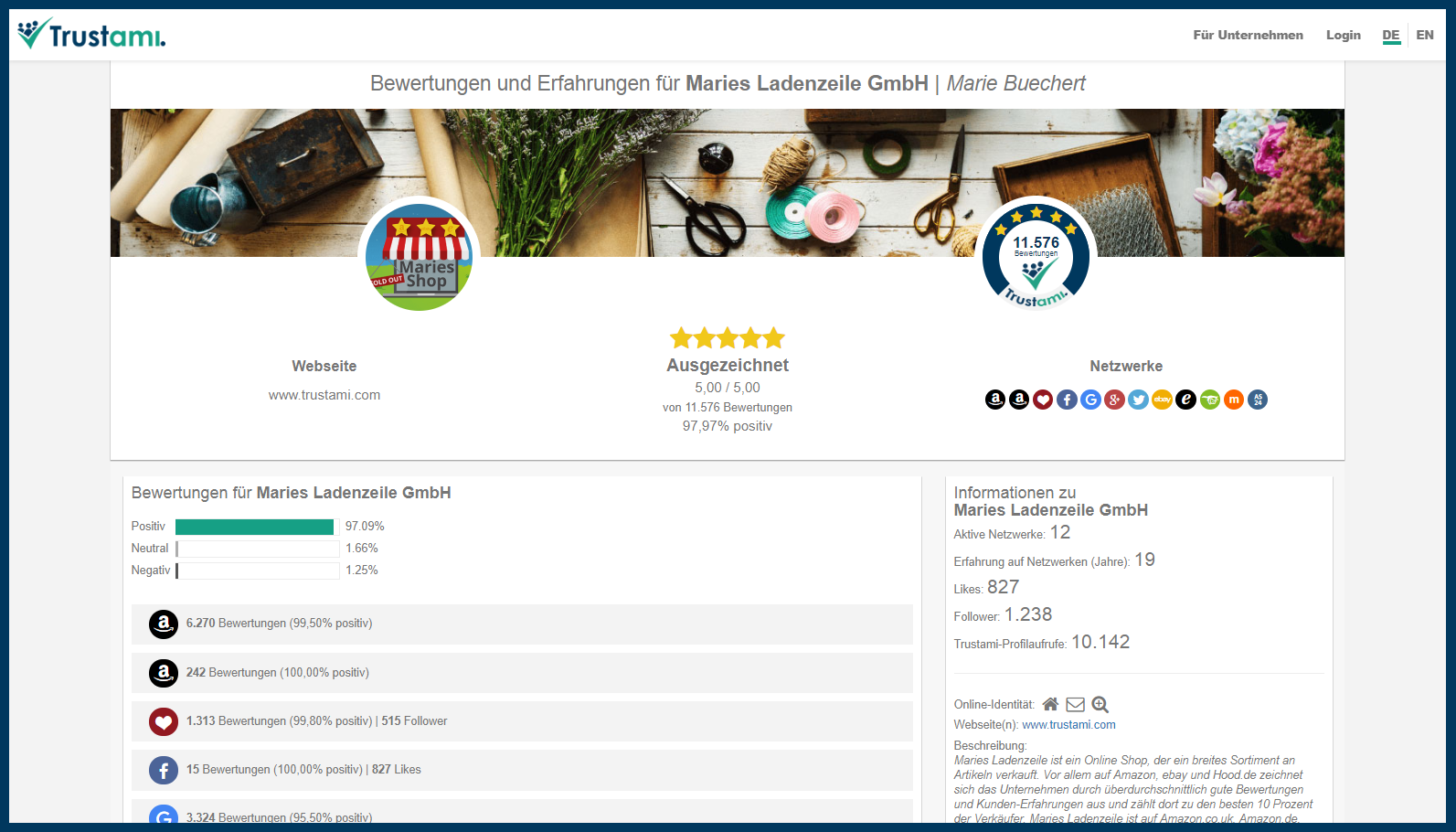The image size is (1456, 832).
Task: Click the home icon beside Online-Identität
Action: coord(1051,704)
